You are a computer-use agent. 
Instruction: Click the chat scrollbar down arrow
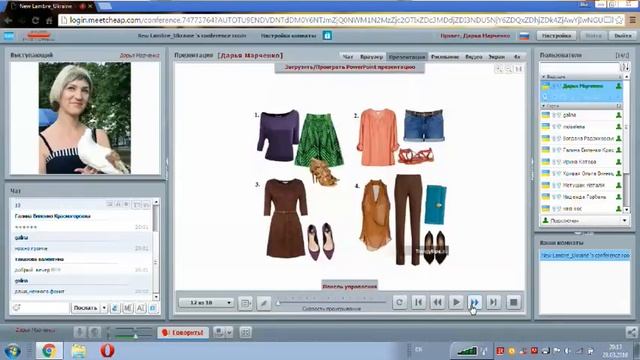click(156, 297)
